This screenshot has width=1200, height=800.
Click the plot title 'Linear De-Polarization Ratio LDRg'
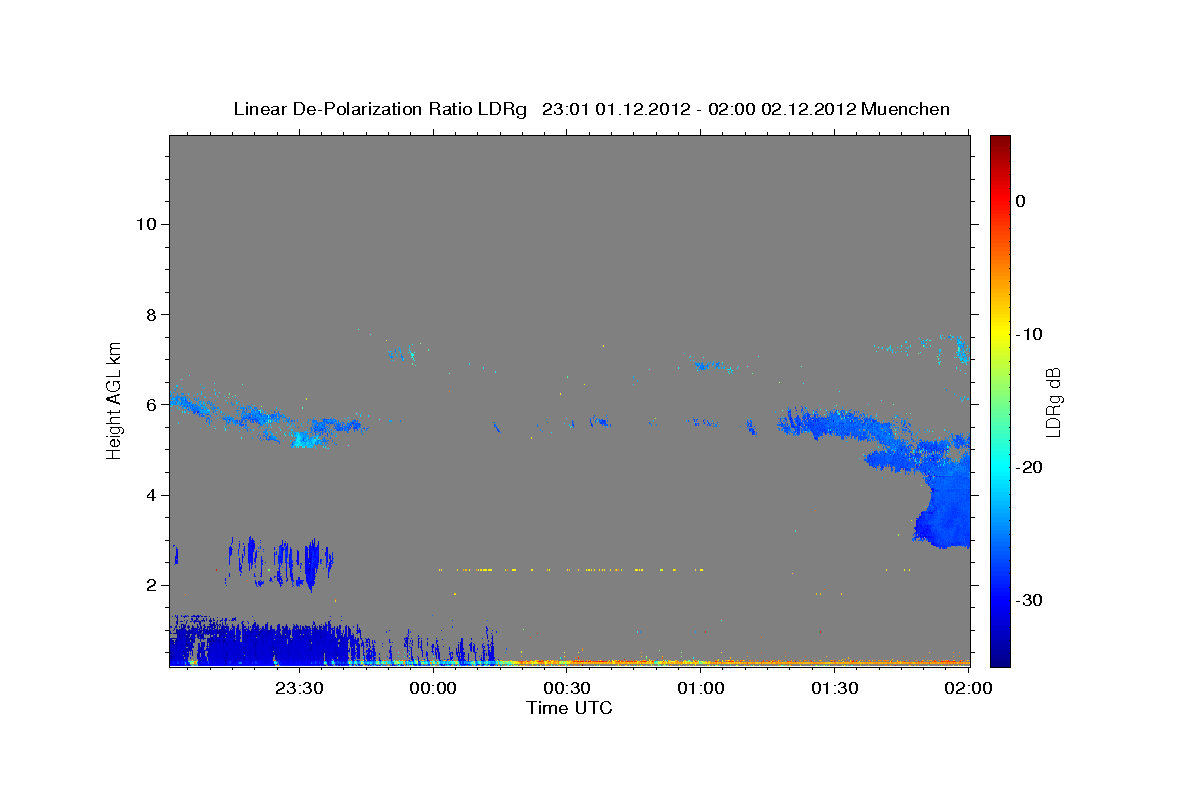[380, 109]
